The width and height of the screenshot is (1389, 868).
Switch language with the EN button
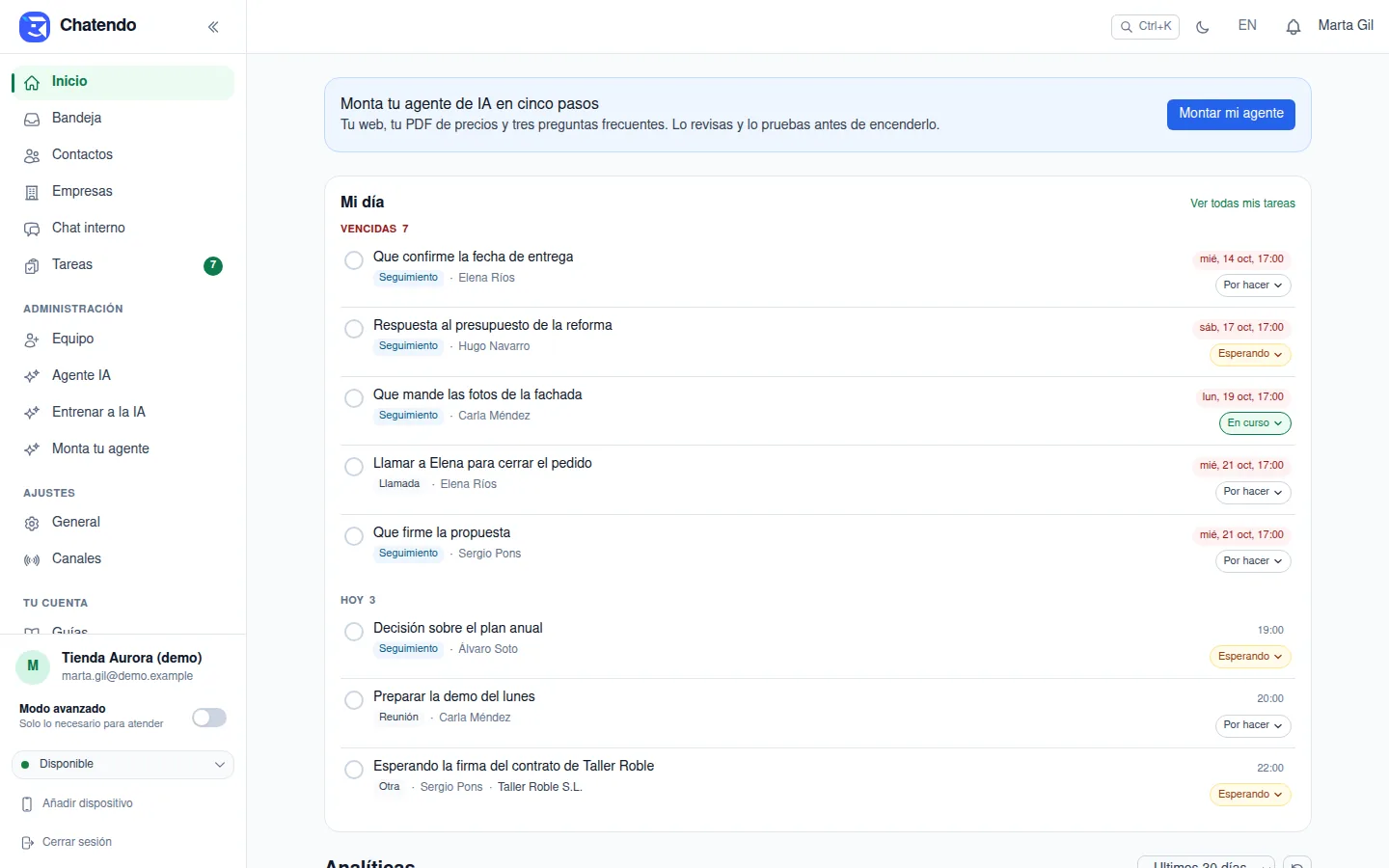point(1247,26)
